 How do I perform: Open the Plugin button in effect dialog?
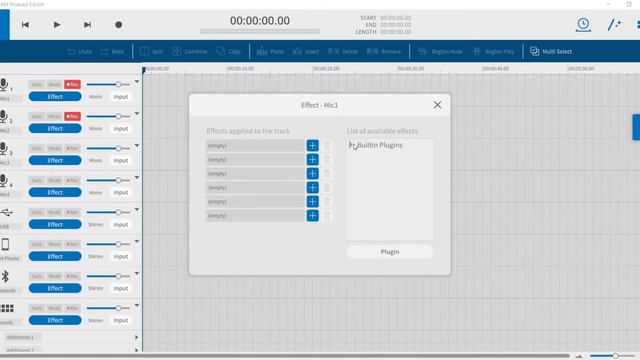click(390, 252)
